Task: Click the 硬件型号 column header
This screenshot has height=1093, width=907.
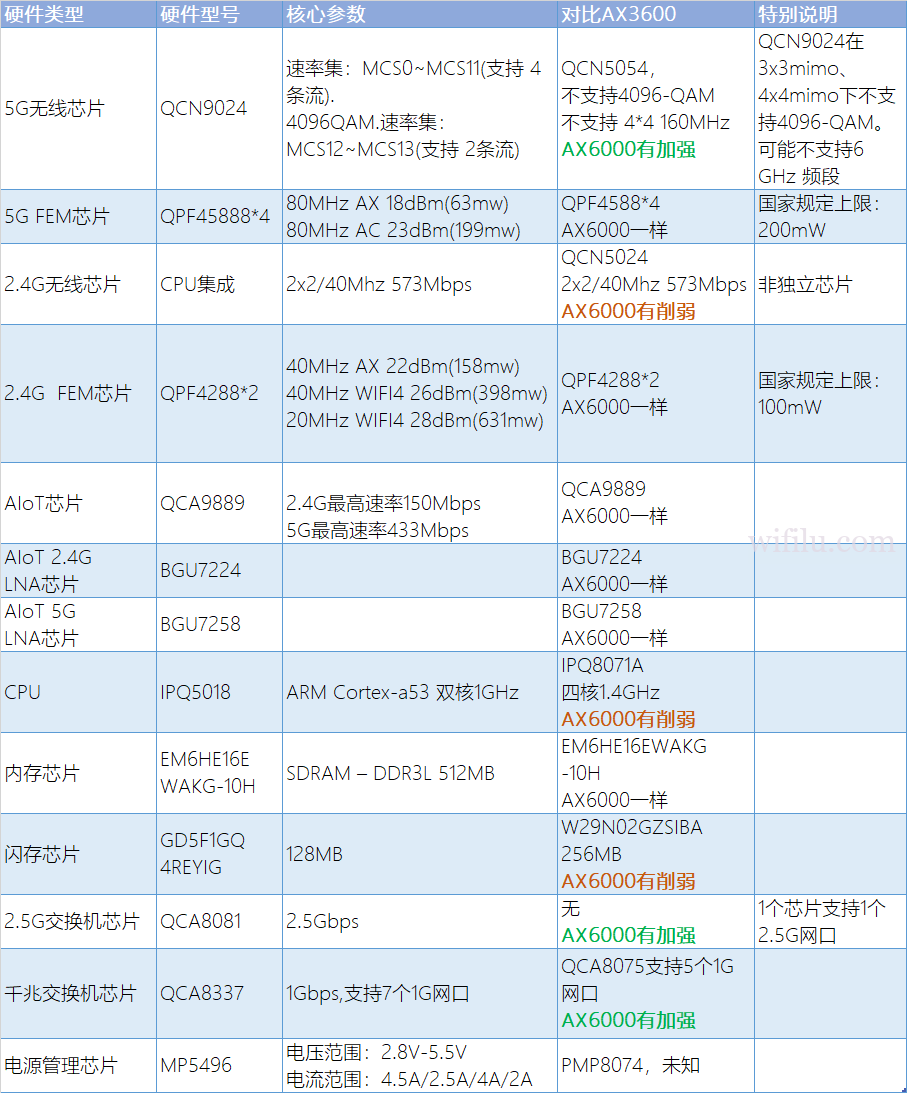Action: [x=219, y=14]
